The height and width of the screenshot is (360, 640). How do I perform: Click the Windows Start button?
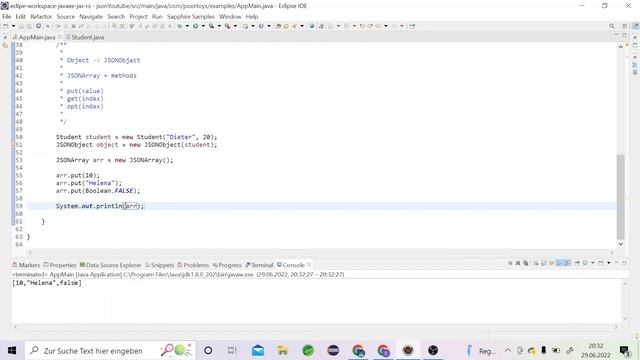[12, 350]
